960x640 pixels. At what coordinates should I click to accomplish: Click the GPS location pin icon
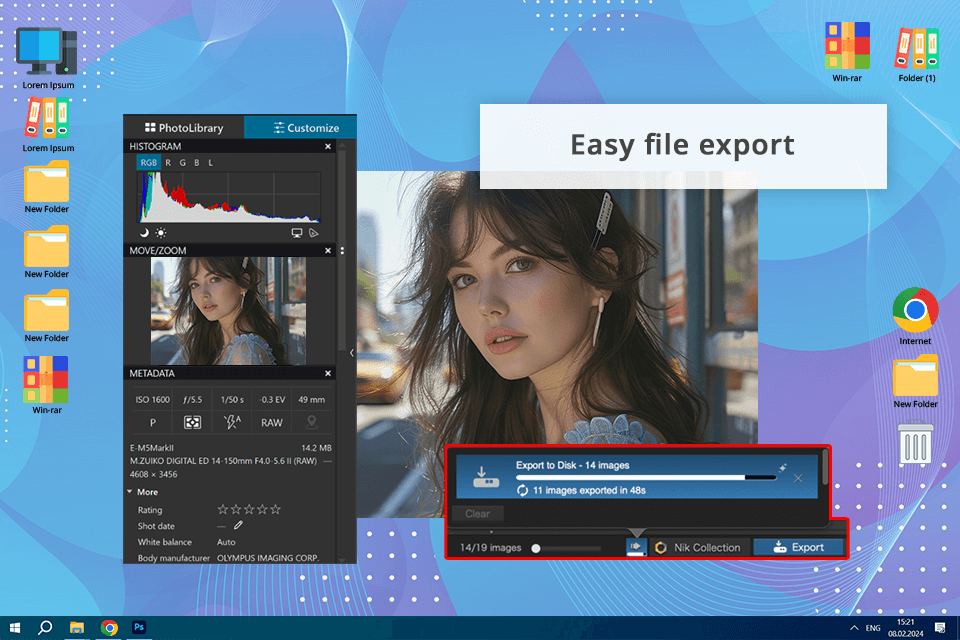[312, 423]
